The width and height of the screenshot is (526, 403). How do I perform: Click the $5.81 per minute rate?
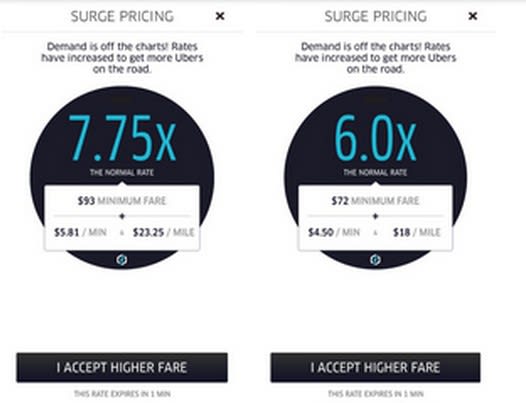[x=80, y=232]
